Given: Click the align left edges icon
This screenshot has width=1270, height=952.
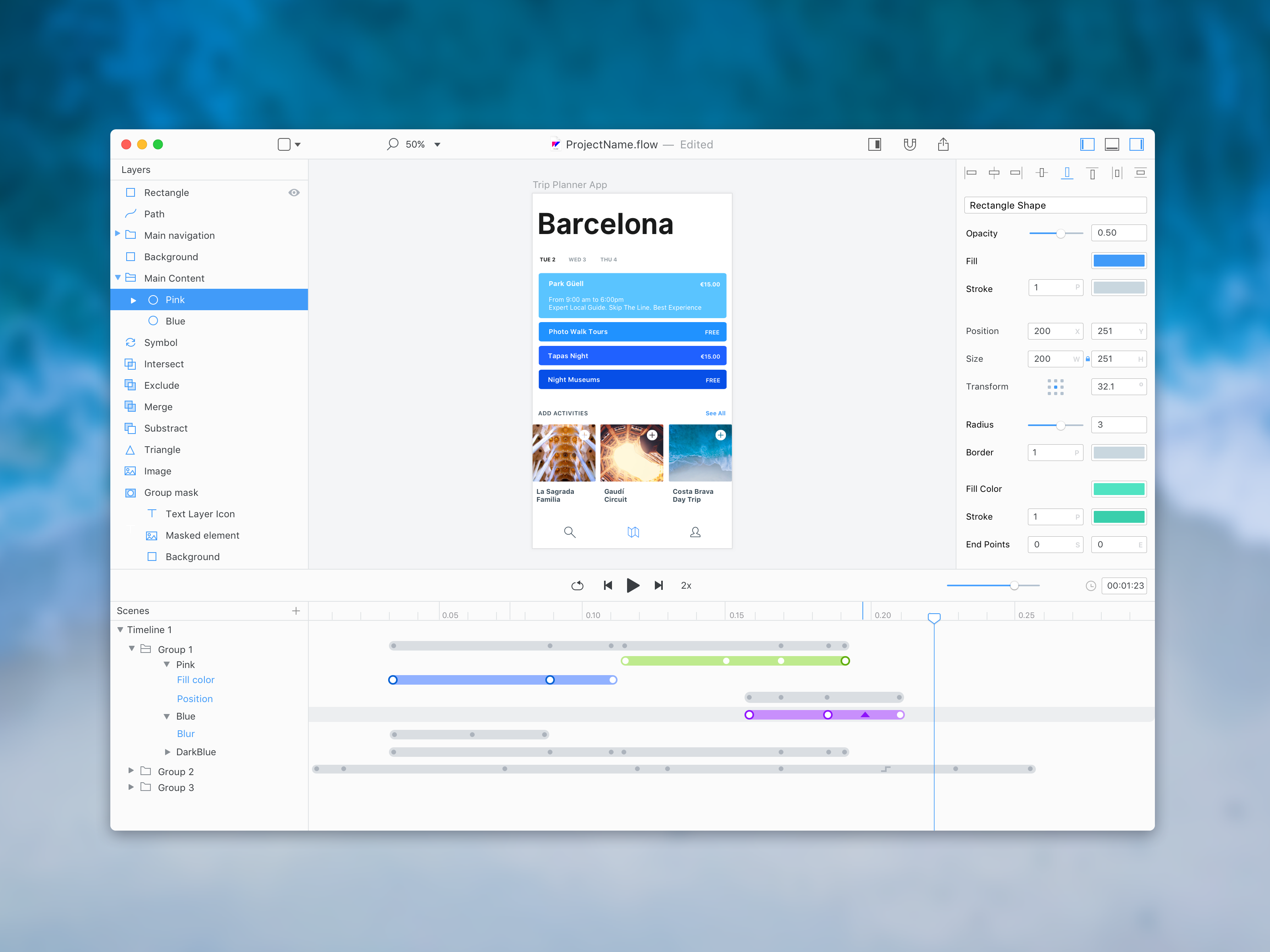Looking at the screenshot, I should pyautogui.click(x=971, y=173).
